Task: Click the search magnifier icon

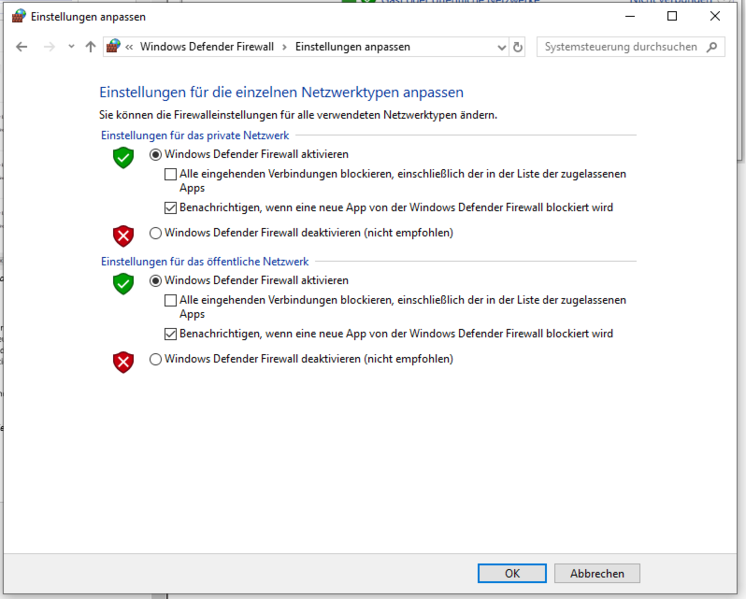Action: [x=712, y=47]
